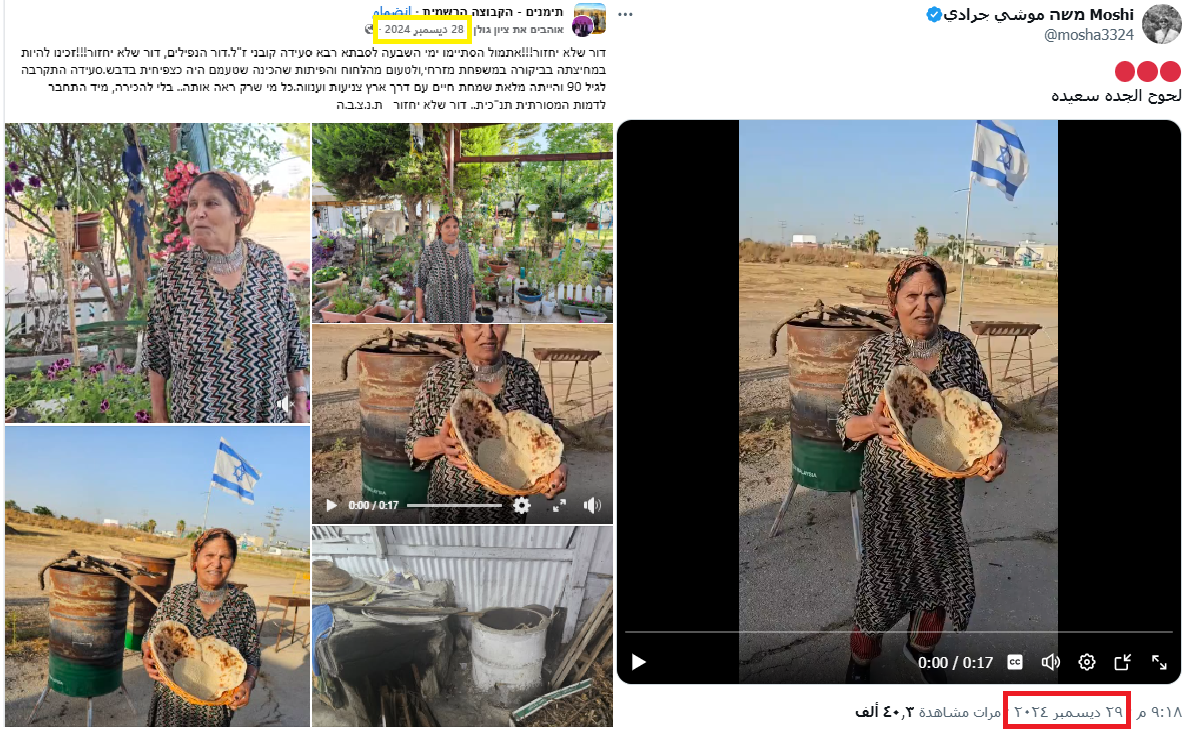The height and width of the screenshot is (732, 1186).
Task: Open the Facebook group avatar
Action: [x=589, y=18]
